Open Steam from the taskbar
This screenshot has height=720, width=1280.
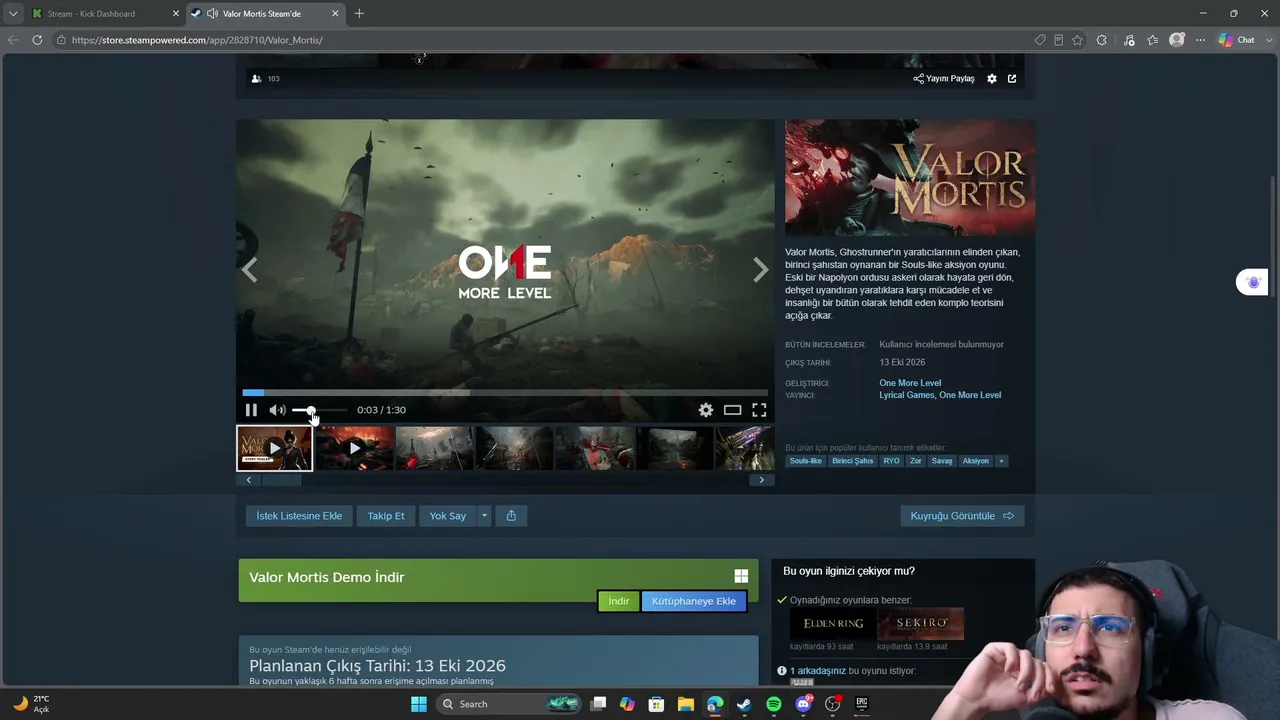tap(744, 704)
